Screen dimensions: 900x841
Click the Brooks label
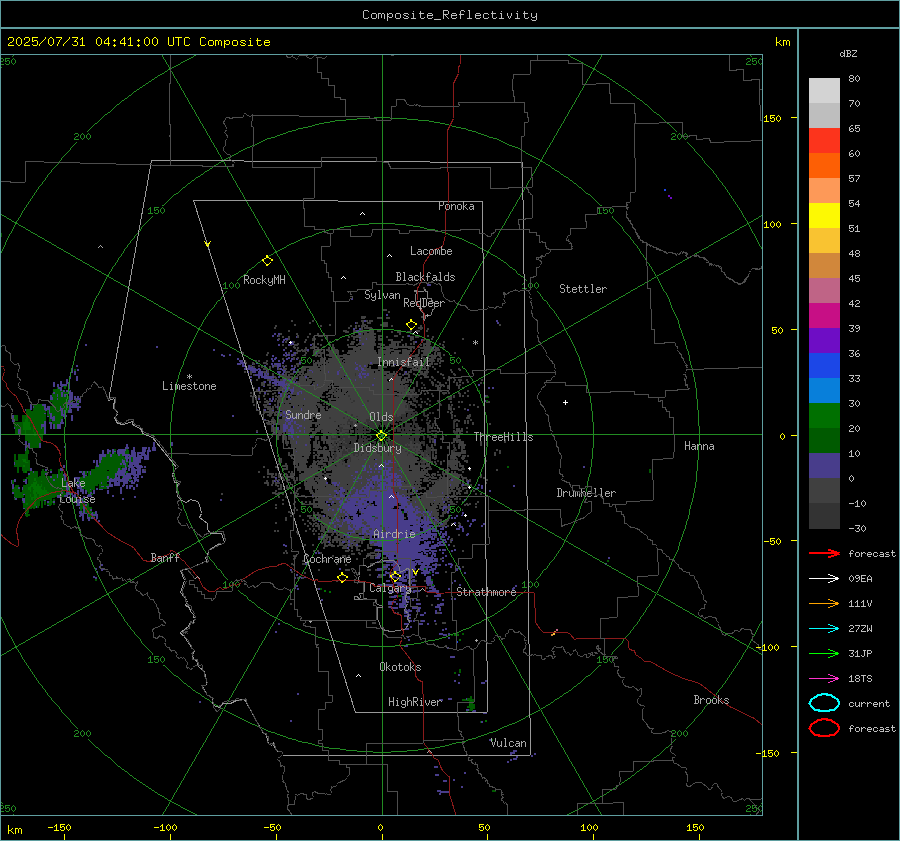coord(711,700)
